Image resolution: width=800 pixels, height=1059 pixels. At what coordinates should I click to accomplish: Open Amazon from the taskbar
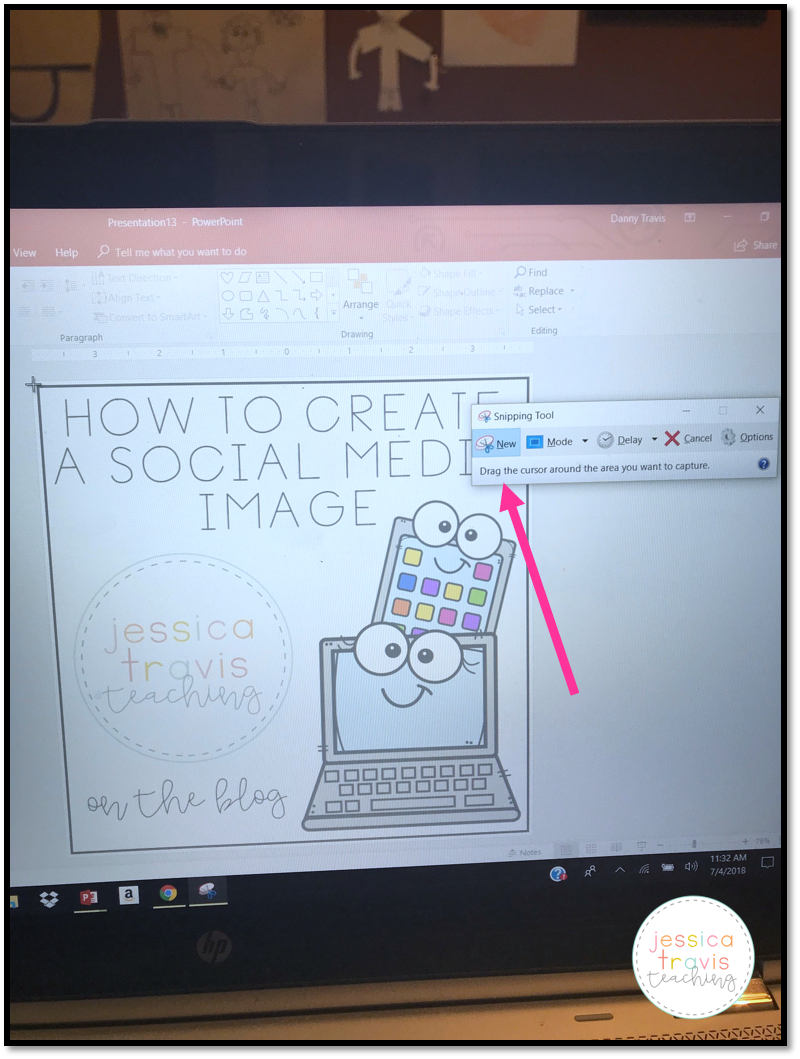(128, 895)
